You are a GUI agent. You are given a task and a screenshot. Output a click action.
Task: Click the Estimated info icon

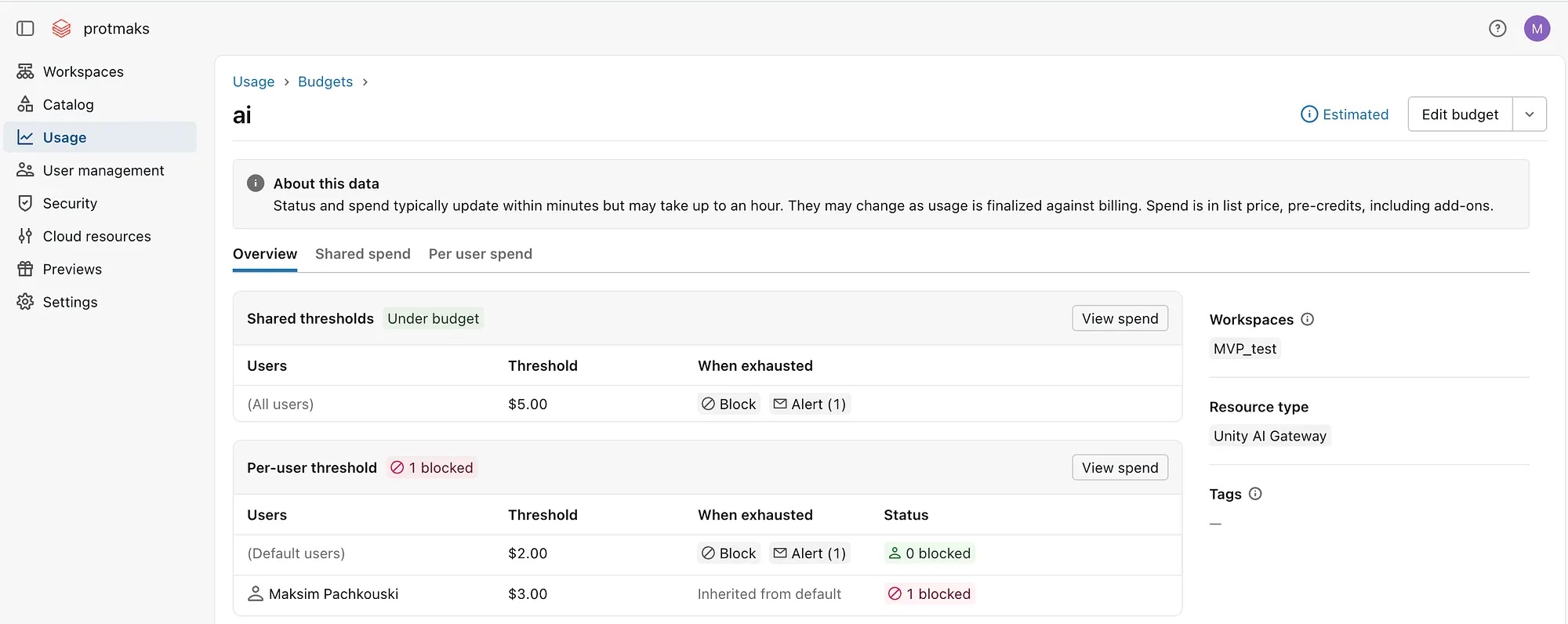[x=1308, y=114]
